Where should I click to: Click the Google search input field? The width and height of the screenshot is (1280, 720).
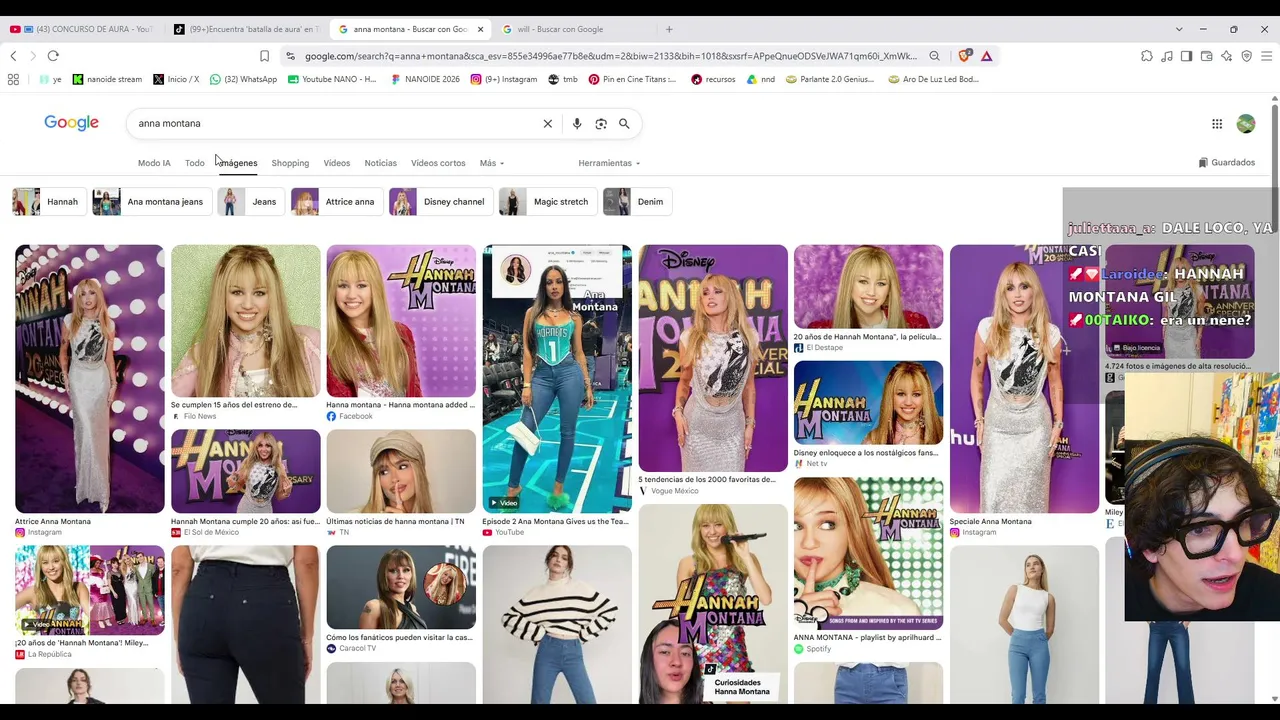335,124
